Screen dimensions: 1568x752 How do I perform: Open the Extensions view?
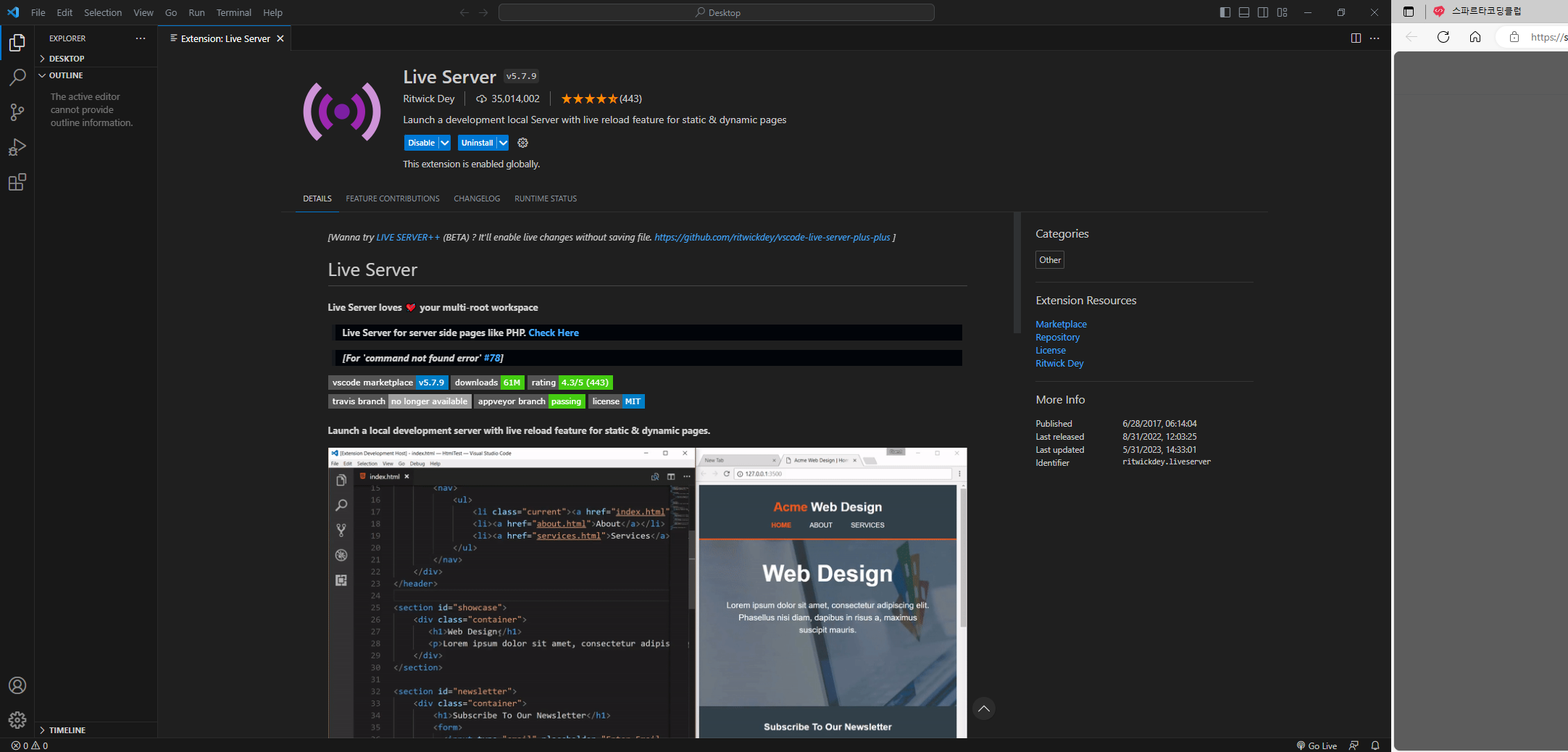click(17, 182)
